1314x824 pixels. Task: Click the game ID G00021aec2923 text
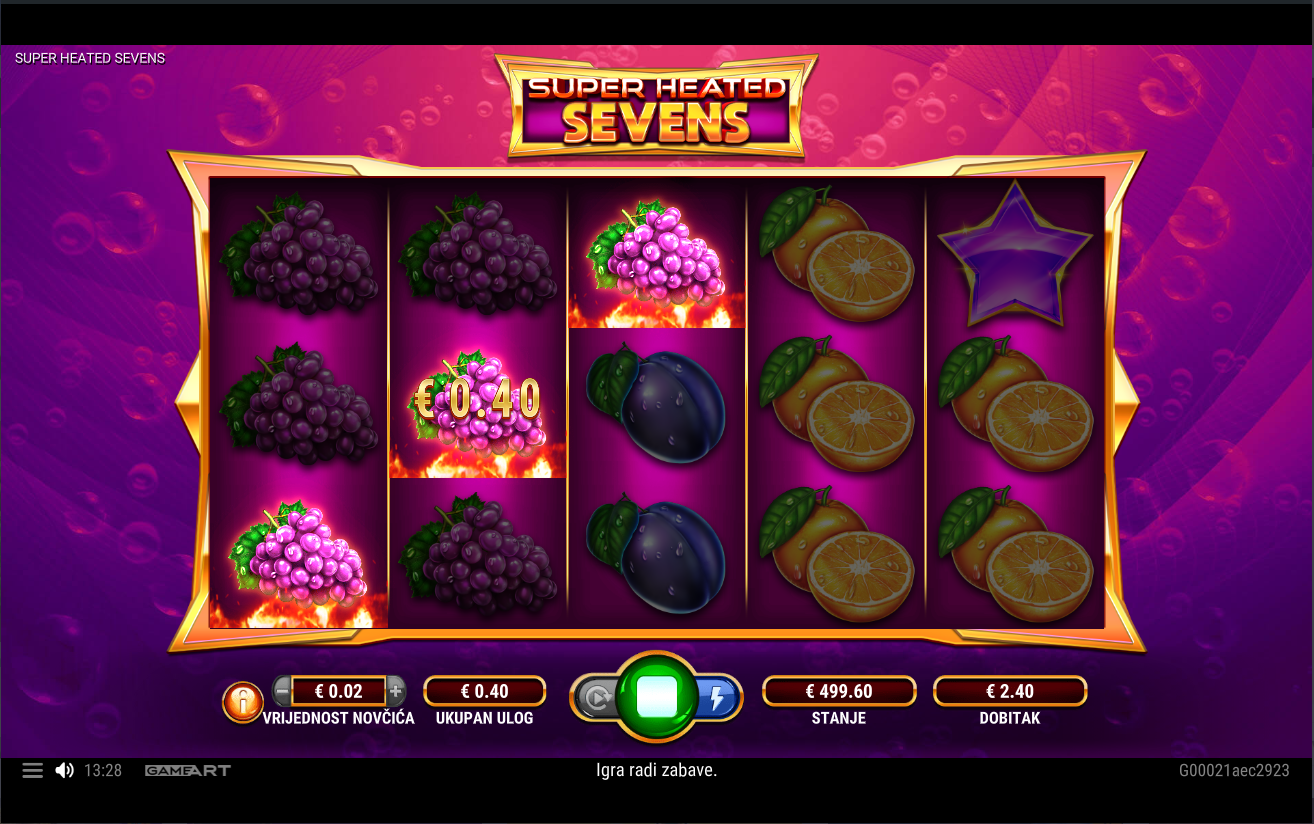pos(1234,770)
